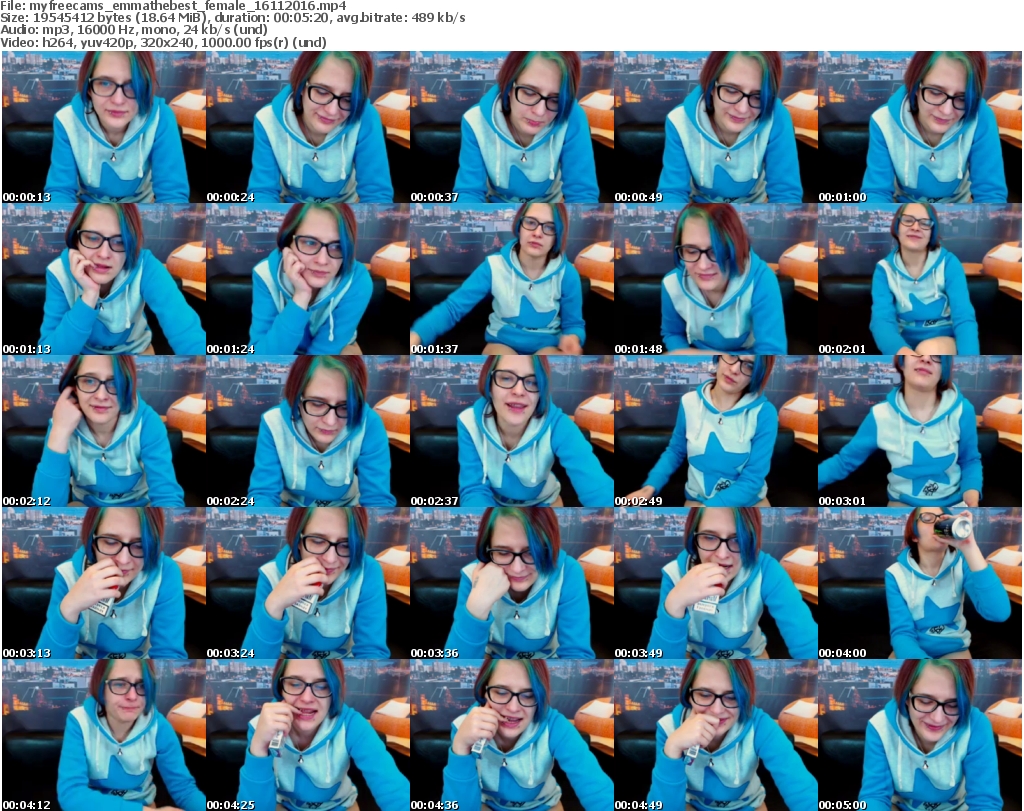Click the final frame at 00:05:00
Viewport: 1024px width, 811px height.
click(919, 735)
